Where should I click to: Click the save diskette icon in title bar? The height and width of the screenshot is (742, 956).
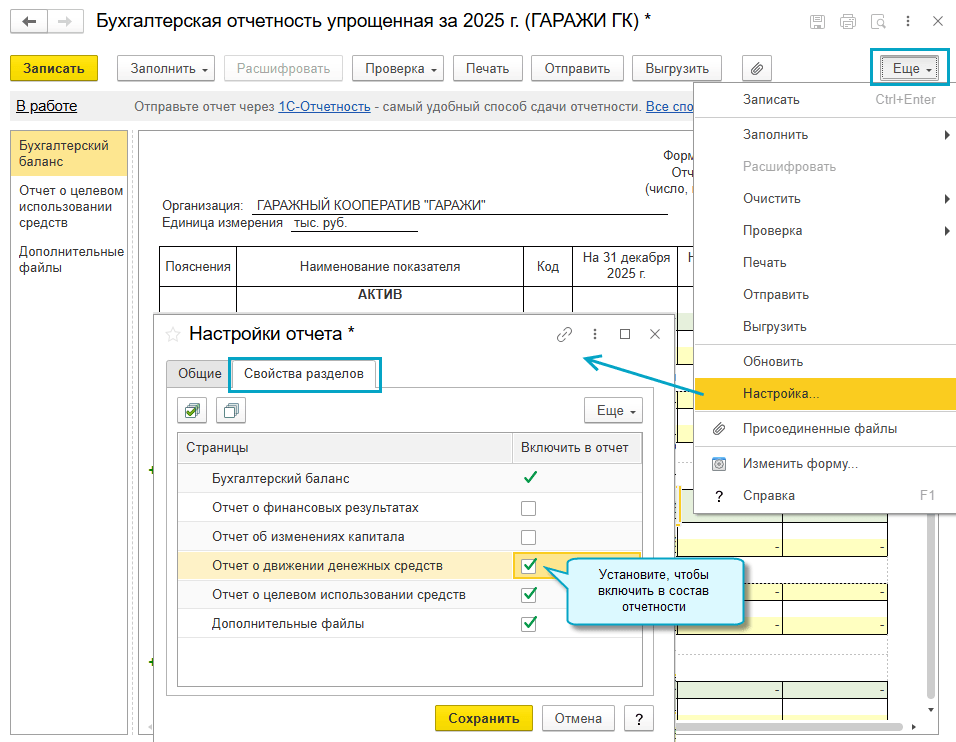tap(817, 22)
